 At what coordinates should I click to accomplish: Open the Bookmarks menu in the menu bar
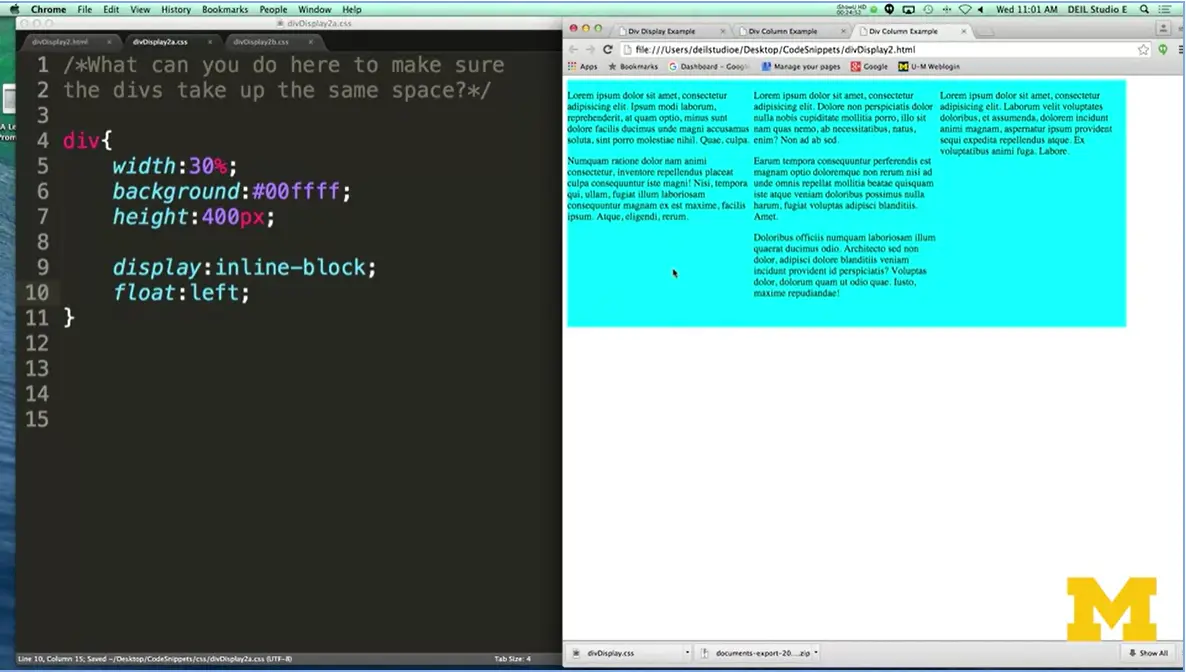(225, 9)
